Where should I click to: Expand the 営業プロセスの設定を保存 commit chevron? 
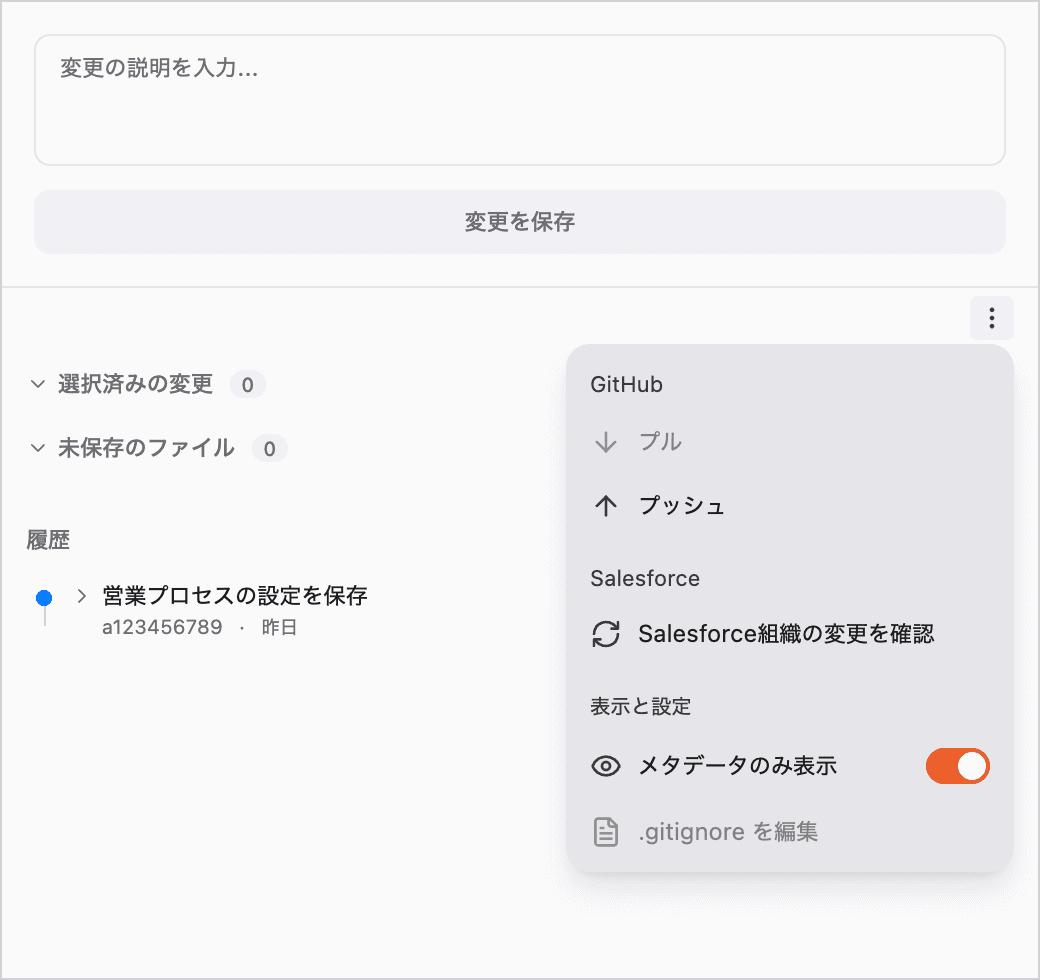pyautogui.click(x=82, y=595)
